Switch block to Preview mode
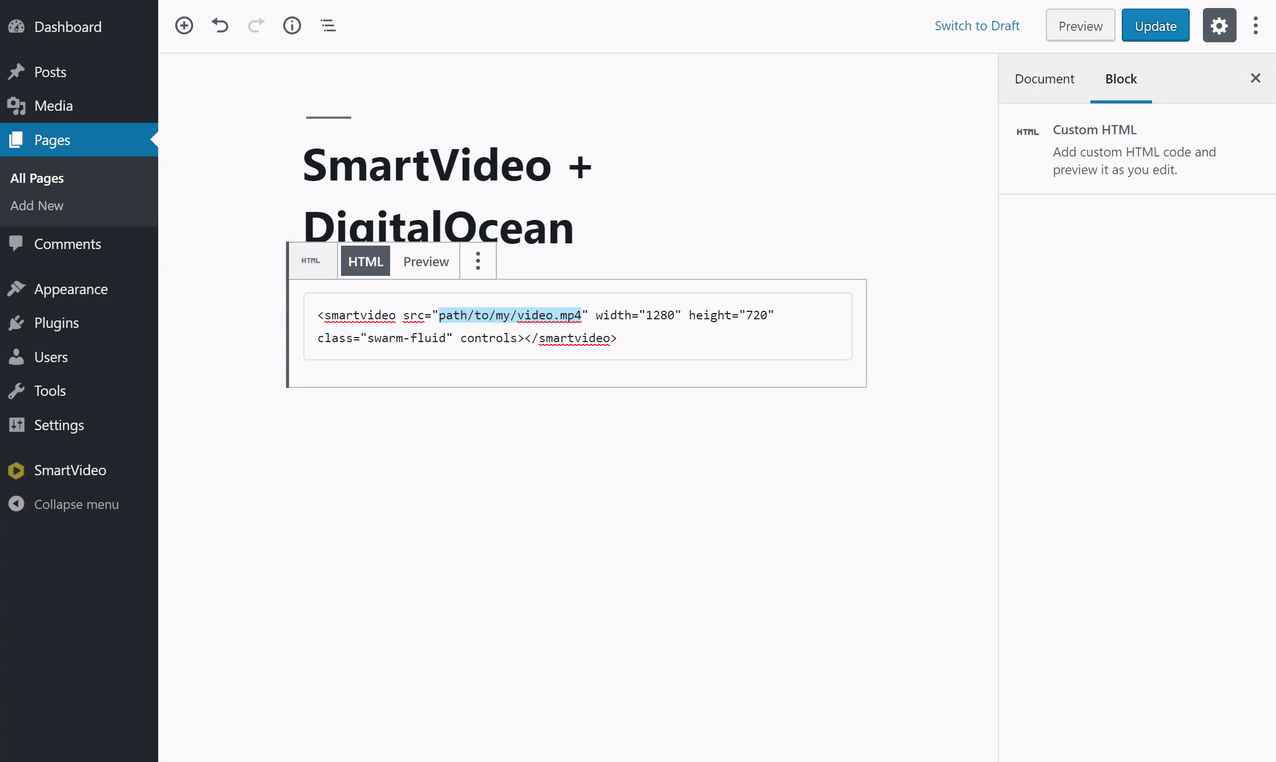 [426, 261]
